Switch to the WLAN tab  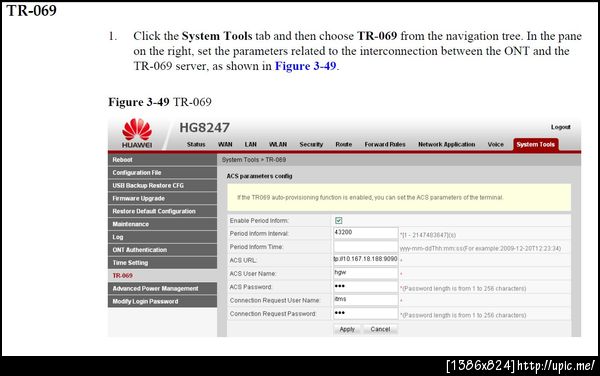click(x=278, y=144)
